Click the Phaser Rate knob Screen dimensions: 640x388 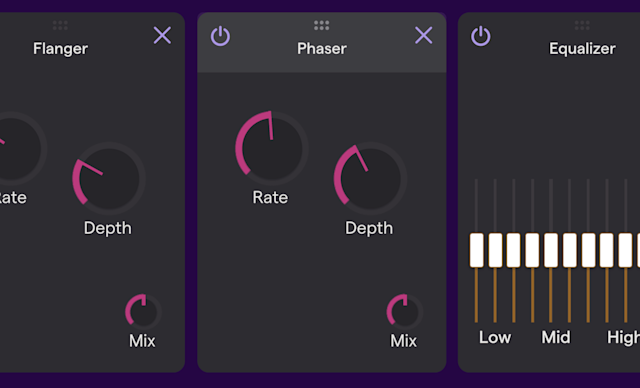271,148
